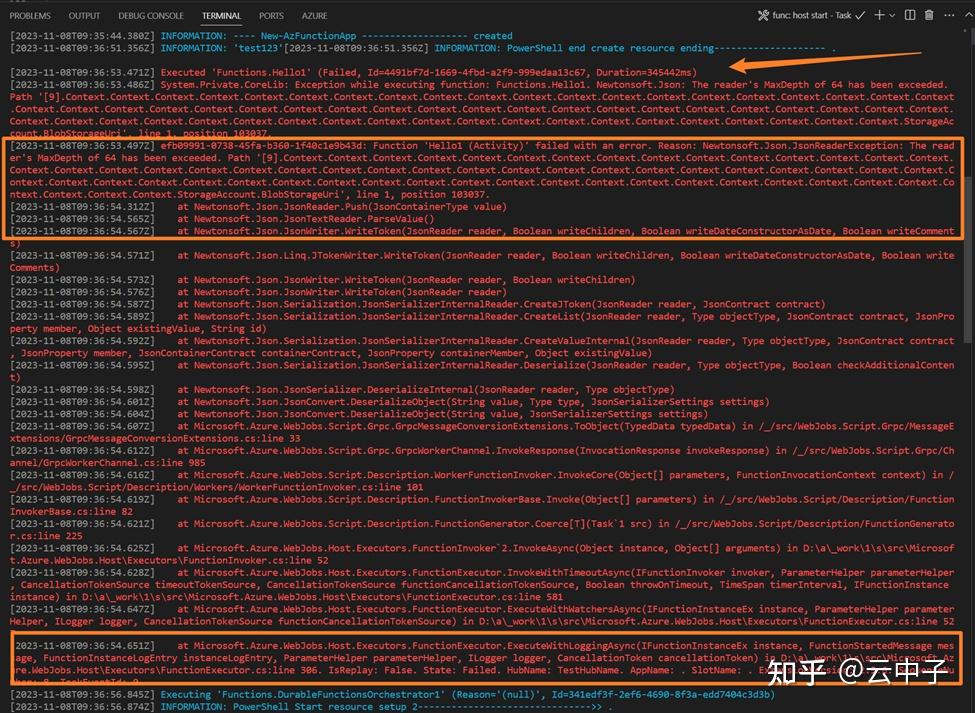Select the 'func: host start - Task' terminal

812,15
